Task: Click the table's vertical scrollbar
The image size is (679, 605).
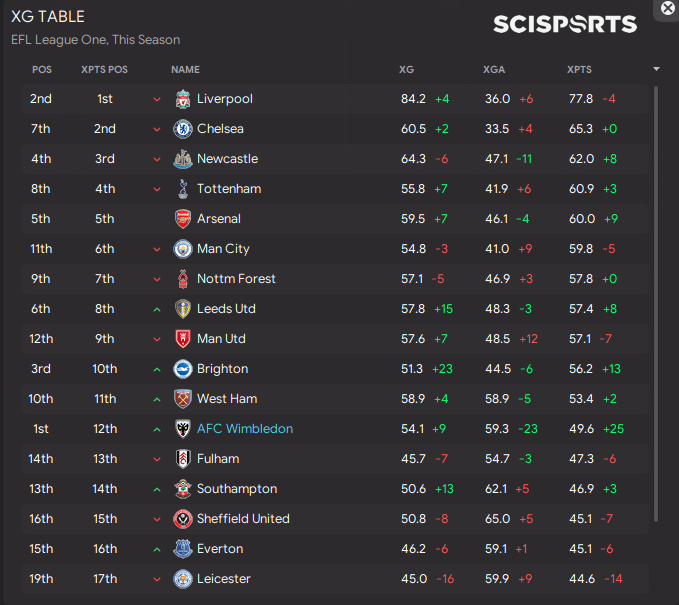Action: 656,300
